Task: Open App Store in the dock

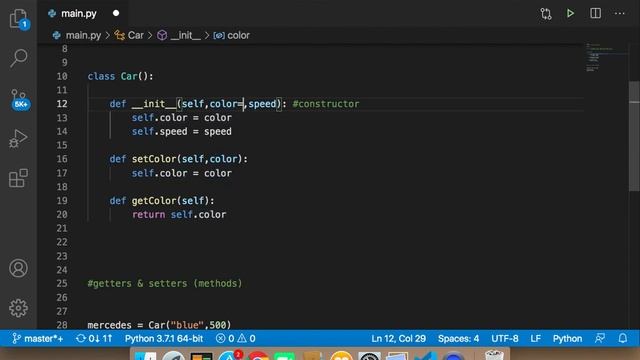Action: point(229,356)
